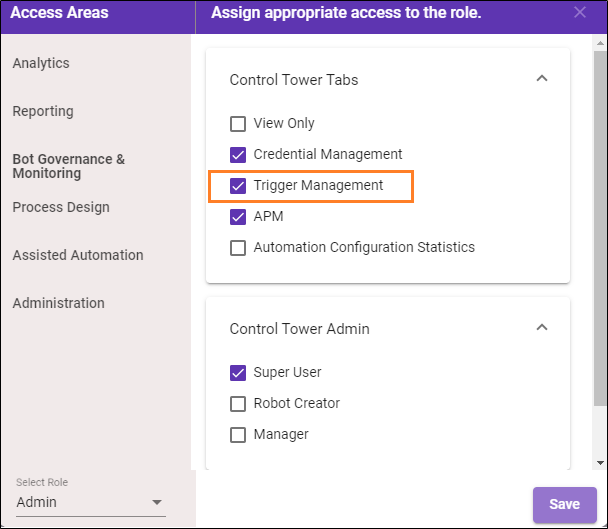Close the access dialog with X icon

tap(580, 13)
